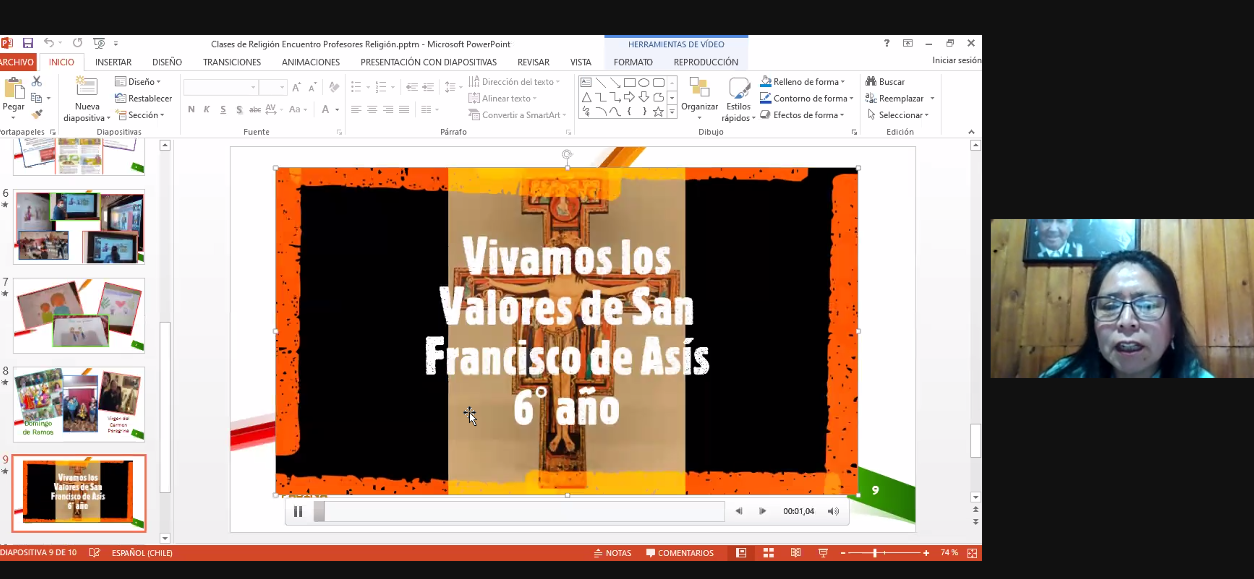This screenshot has width=1254, height=579.
Task: Select slide 7 thumbnail
Action: pos(78,315)
